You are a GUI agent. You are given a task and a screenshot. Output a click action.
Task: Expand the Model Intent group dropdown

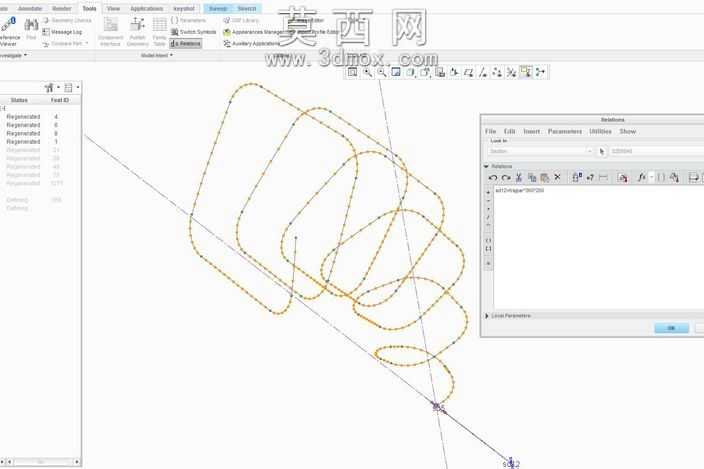157,55
